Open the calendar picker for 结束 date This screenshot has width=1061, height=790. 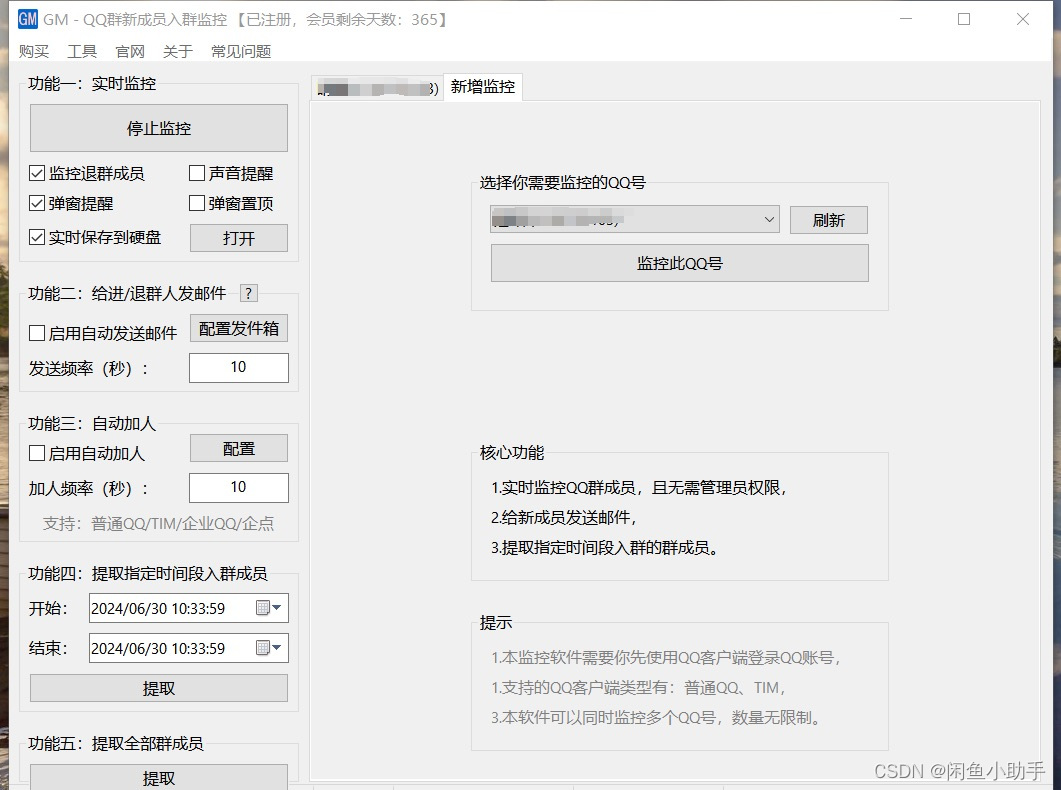pos(269,648)
